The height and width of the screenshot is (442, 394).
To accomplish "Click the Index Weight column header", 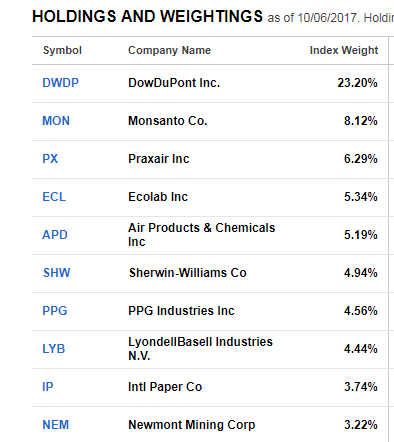I will point(344,50).
